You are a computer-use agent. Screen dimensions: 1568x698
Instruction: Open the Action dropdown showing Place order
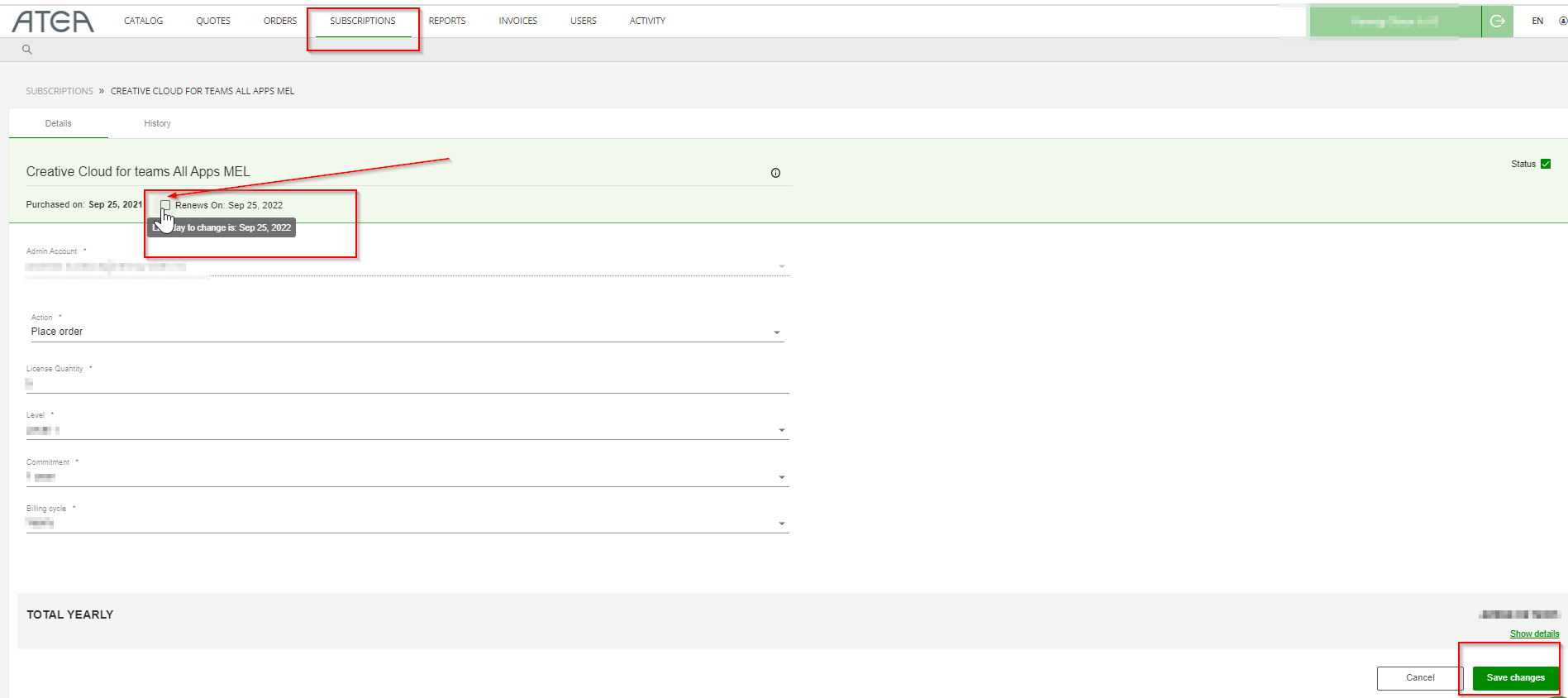pyautogui.click(x=407, y=332)
